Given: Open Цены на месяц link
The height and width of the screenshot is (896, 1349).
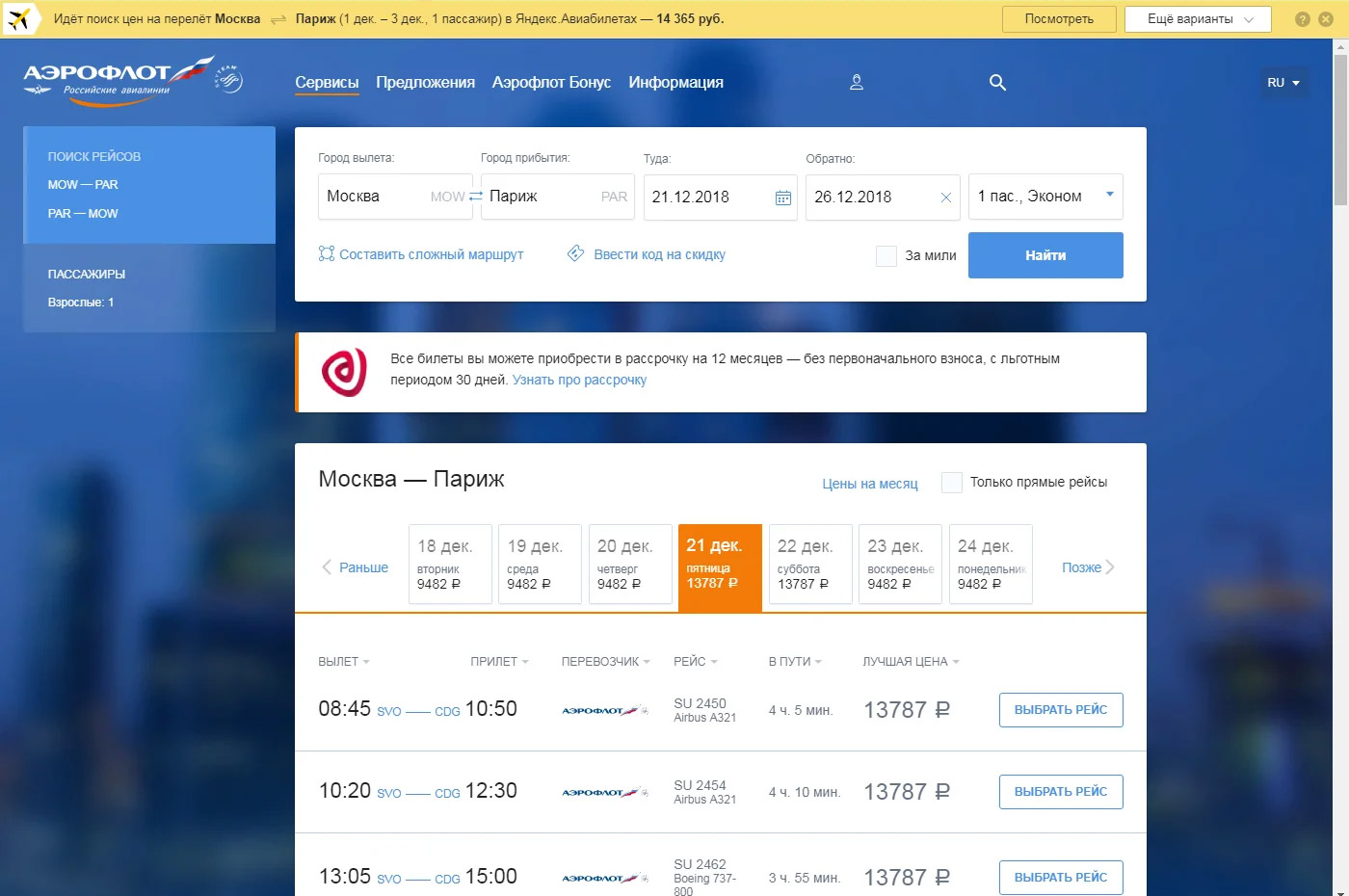Looking at the screenshot, I should [869, 484].
